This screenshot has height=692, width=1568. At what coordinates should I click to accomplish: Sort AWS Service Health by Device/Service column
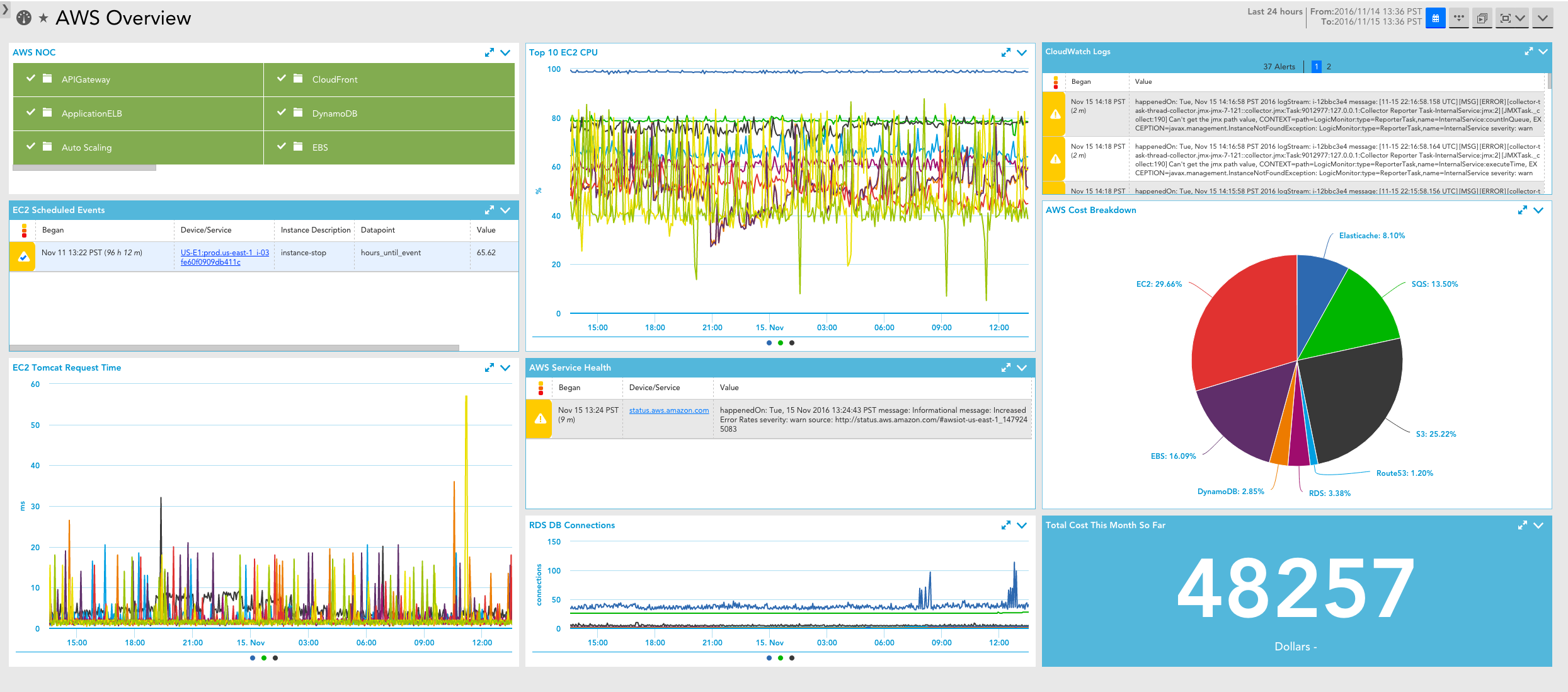655,388
